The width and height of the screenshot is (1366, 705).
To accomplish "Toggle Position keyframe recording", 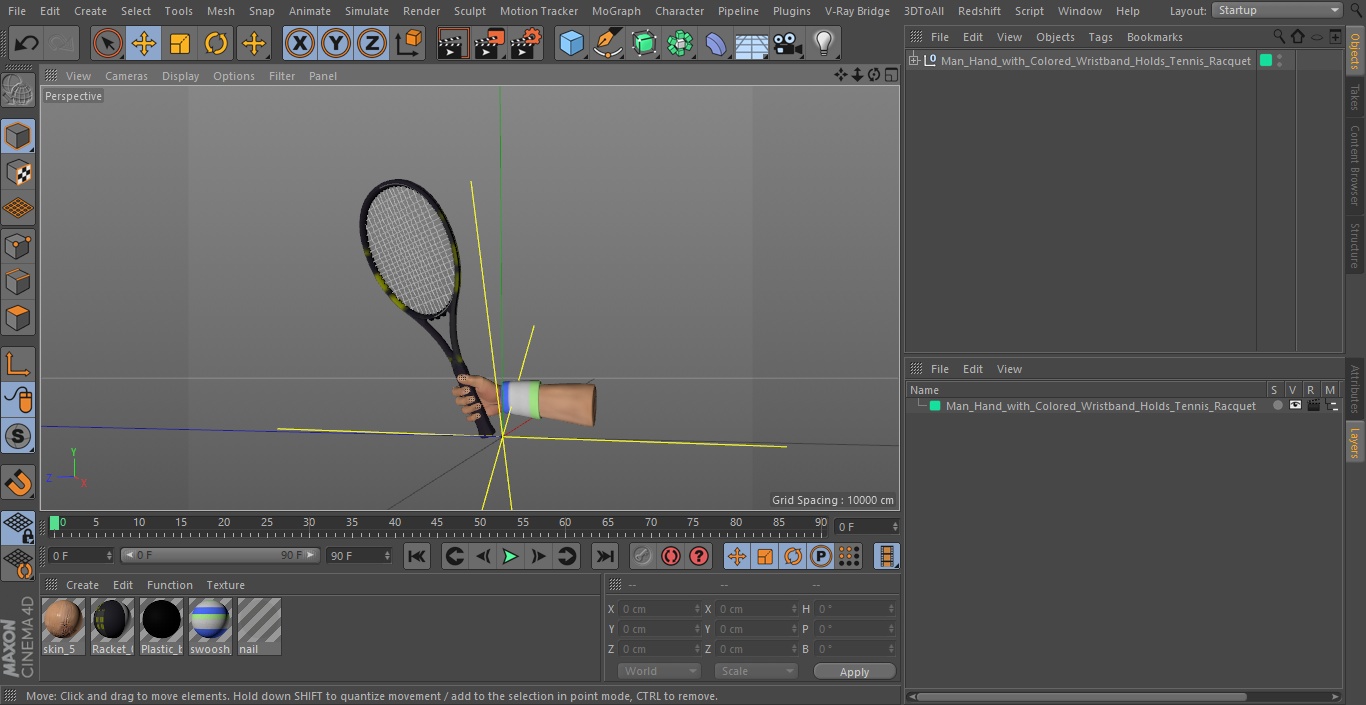I will coord(737,556).
